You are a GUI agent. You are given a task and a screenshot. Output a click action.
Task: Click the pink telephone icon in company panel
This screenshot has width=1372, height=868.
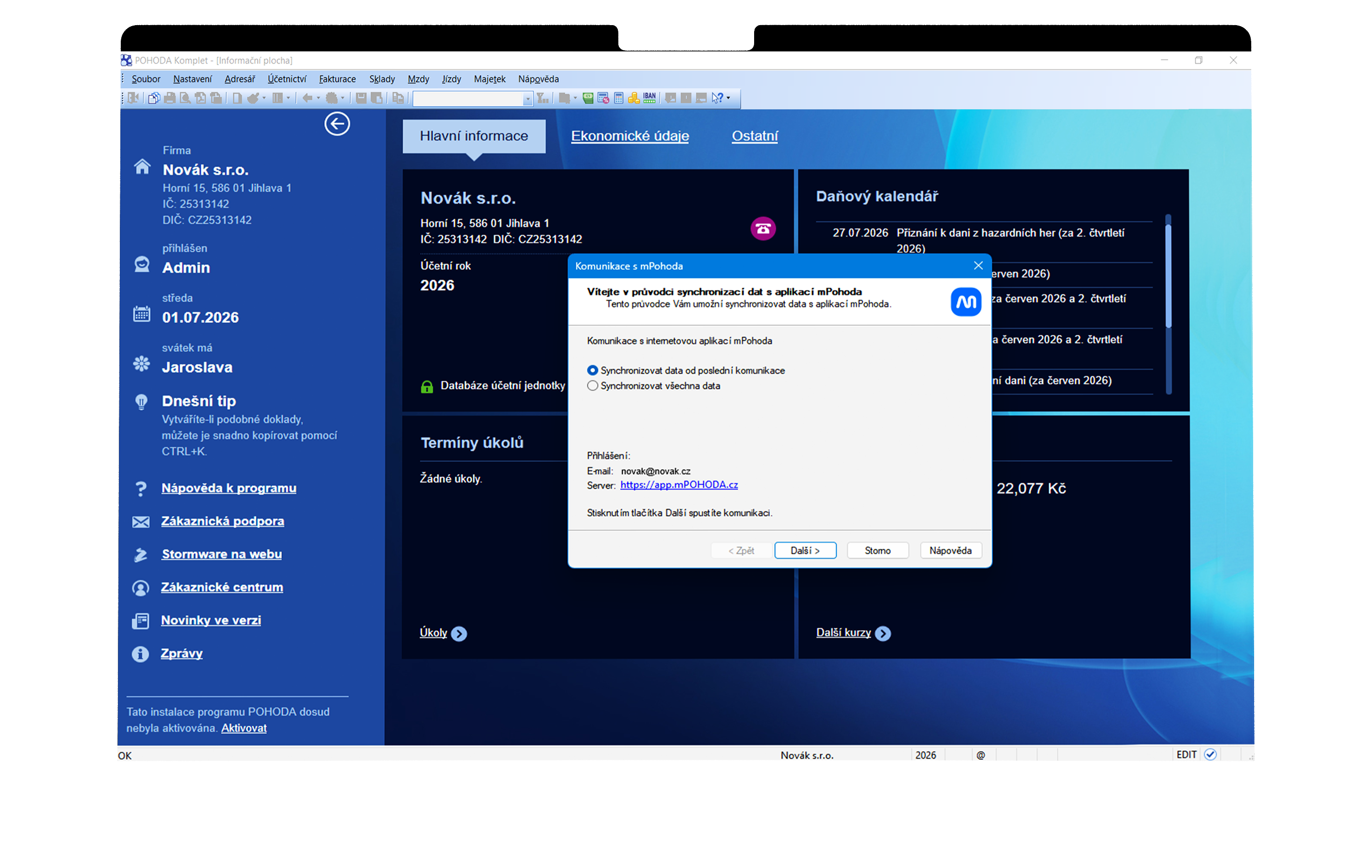tap(763, 228)
